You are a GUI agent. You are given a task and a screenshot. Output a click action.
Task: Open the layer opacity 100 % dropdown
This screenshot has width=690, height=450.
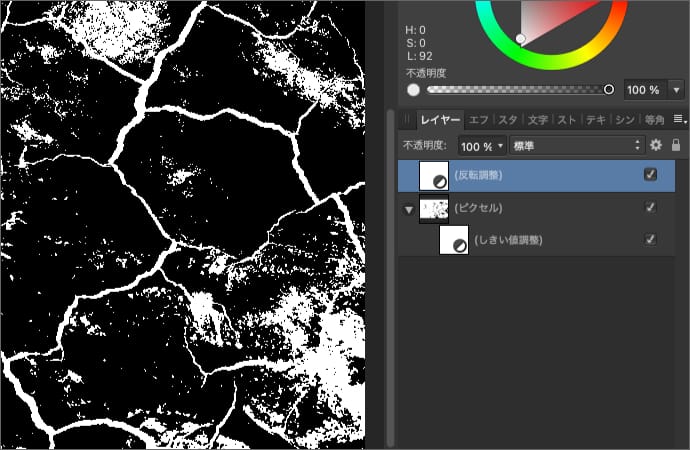pyautogui.click(x=482, y=146)
